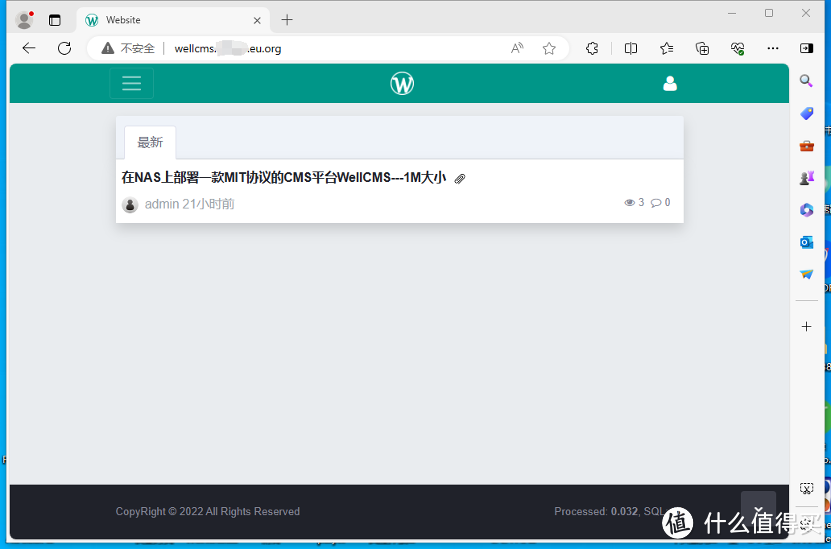This screenshot has height=550, width=832.
Task: Turn on Read Aloud
Action: click(517, 48)
